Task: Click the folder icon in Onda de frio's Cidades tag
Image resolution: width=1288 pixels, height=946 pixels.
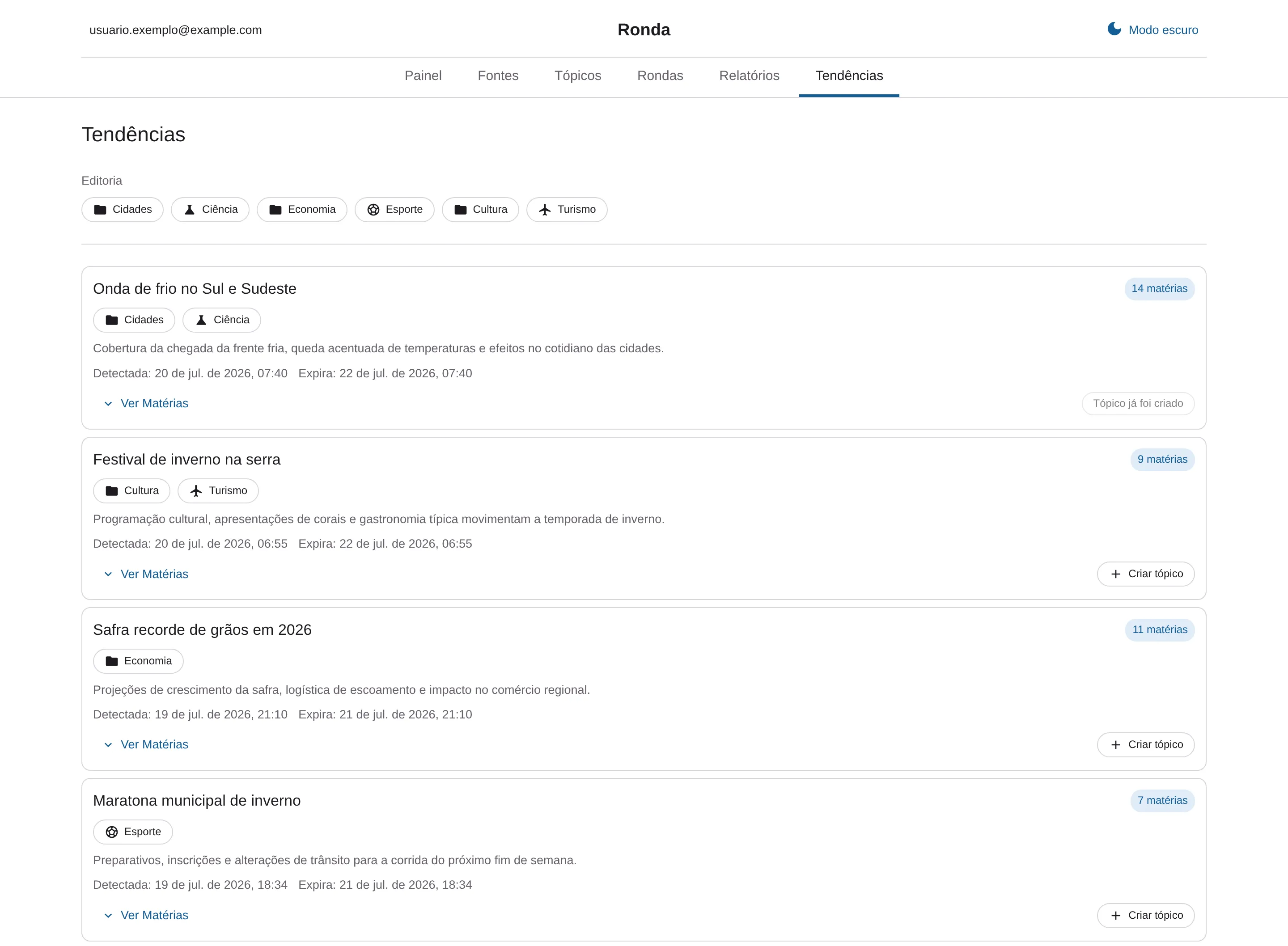Action: (112, 320)
